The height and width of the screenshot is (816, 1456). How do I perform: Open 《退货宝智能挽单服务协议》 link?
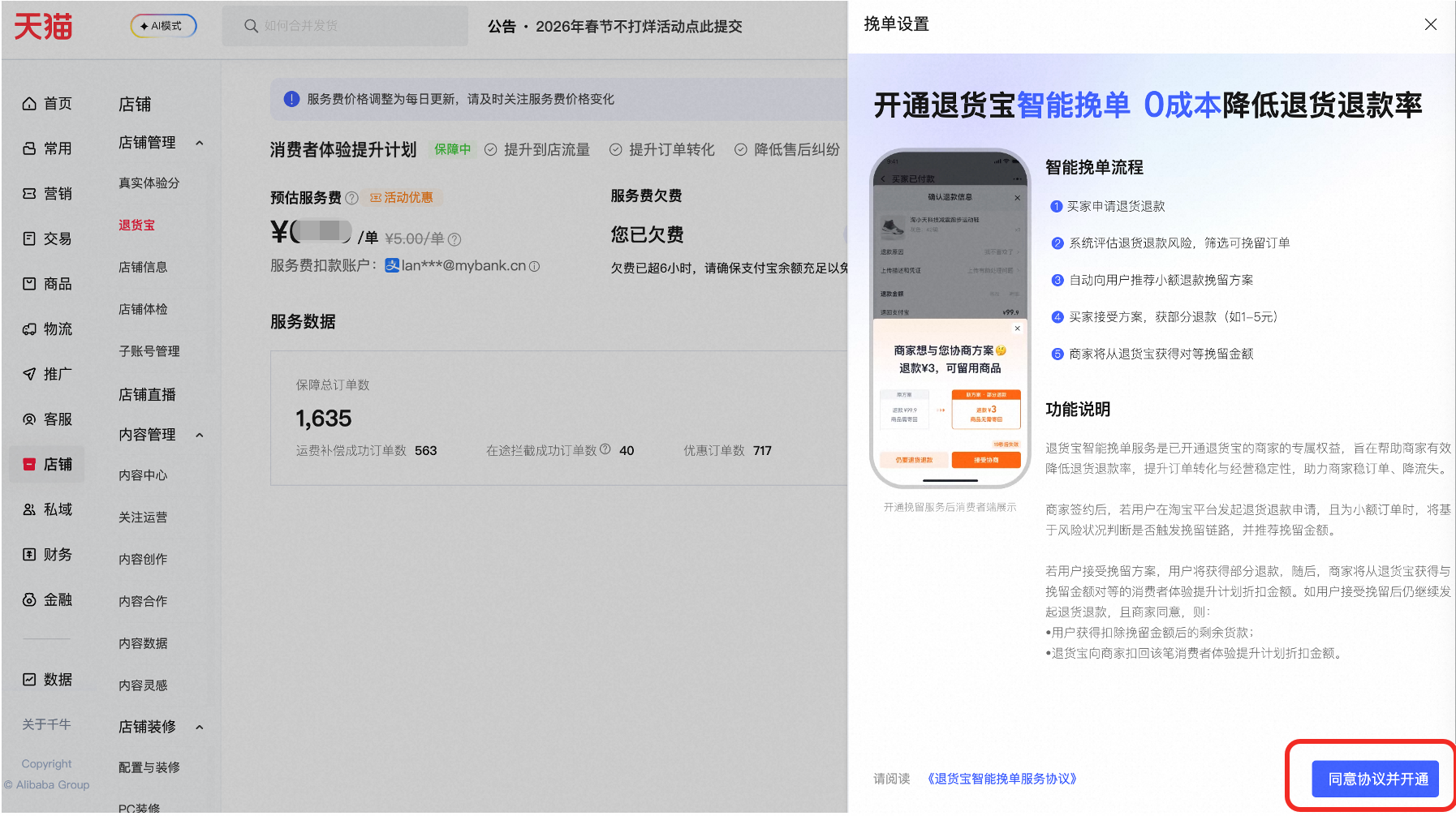[x=1002, y=779]
